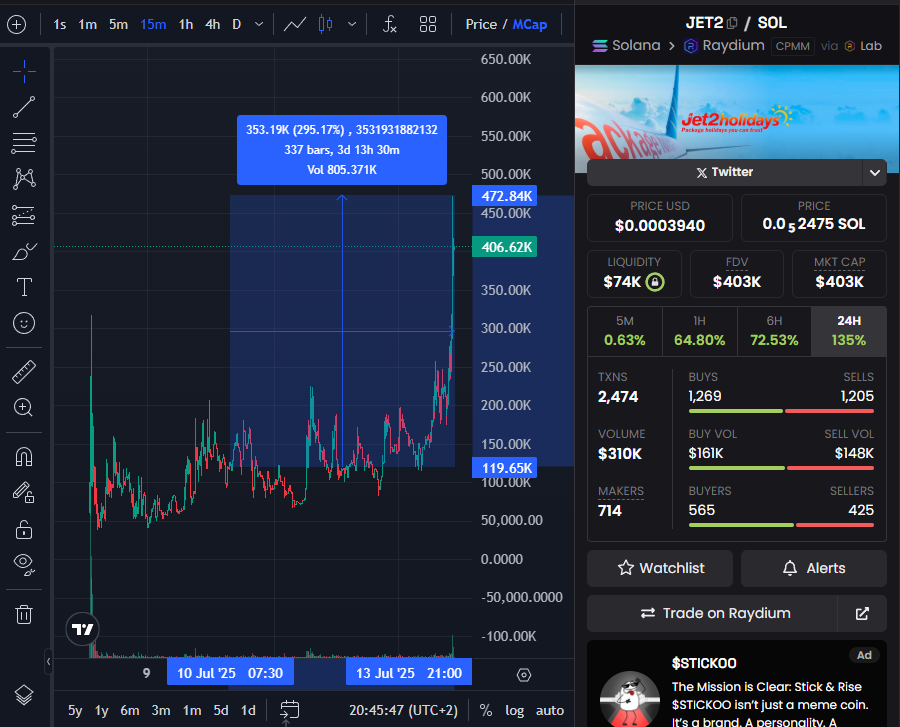Screen dimensions: 900x727
Task: Open the emoji icons tool
Action: tap(24, 323)
